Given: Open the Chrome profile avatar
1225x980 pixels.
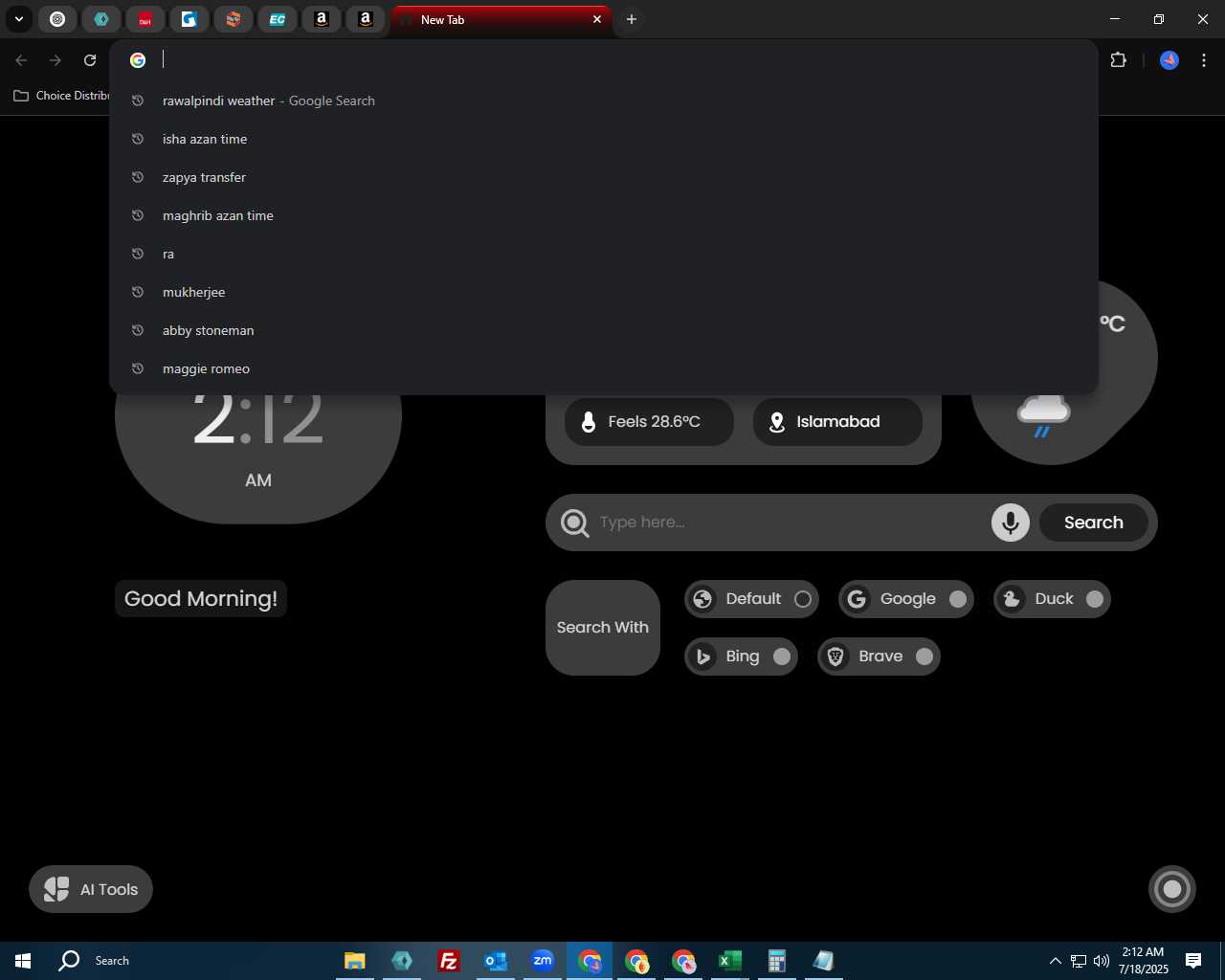Looking at the screenshot, I should coord(1169,60).
